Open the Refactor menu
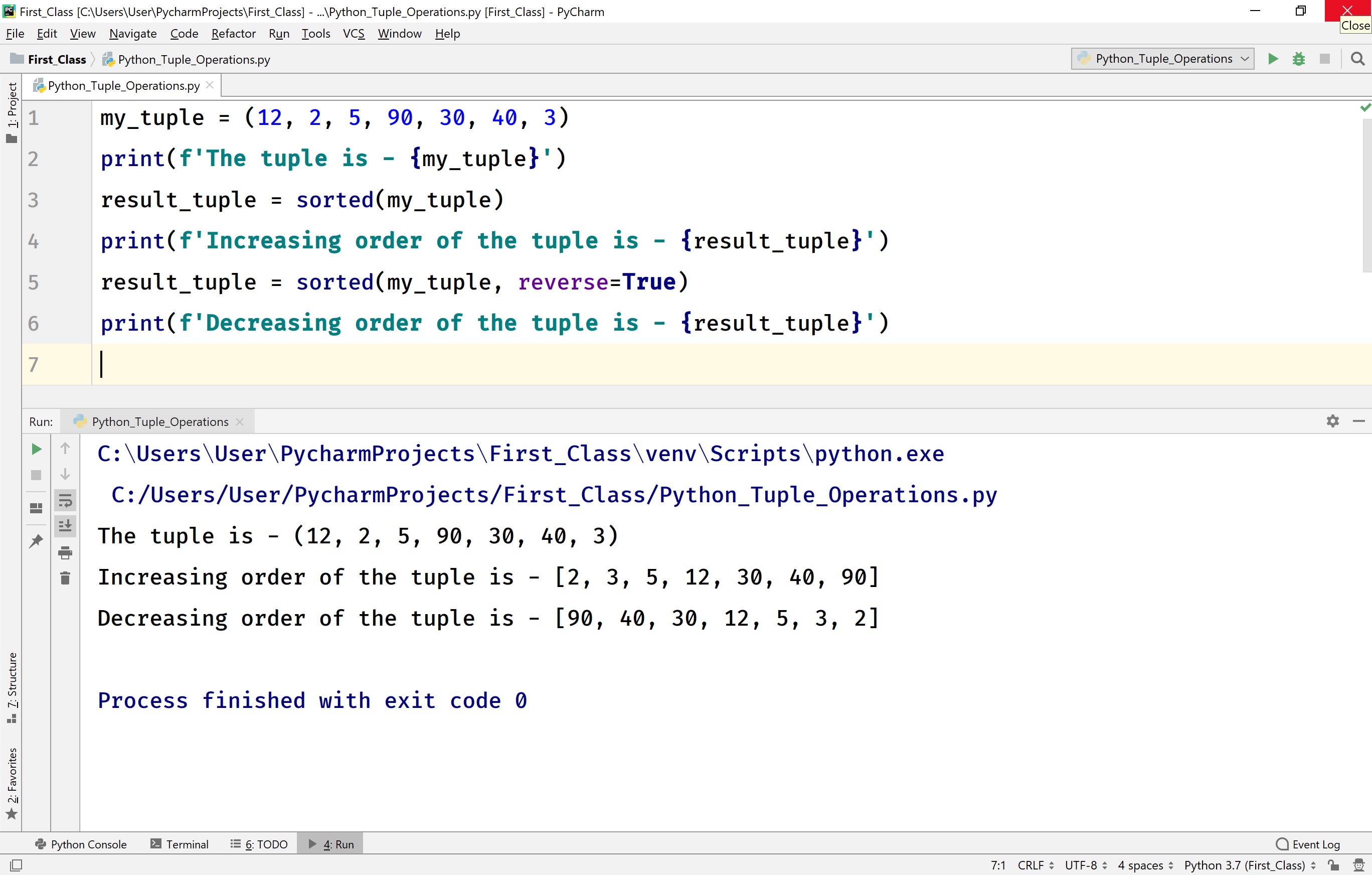The width and height of the screenshot is (1372, 875). (x=233, y=33)
